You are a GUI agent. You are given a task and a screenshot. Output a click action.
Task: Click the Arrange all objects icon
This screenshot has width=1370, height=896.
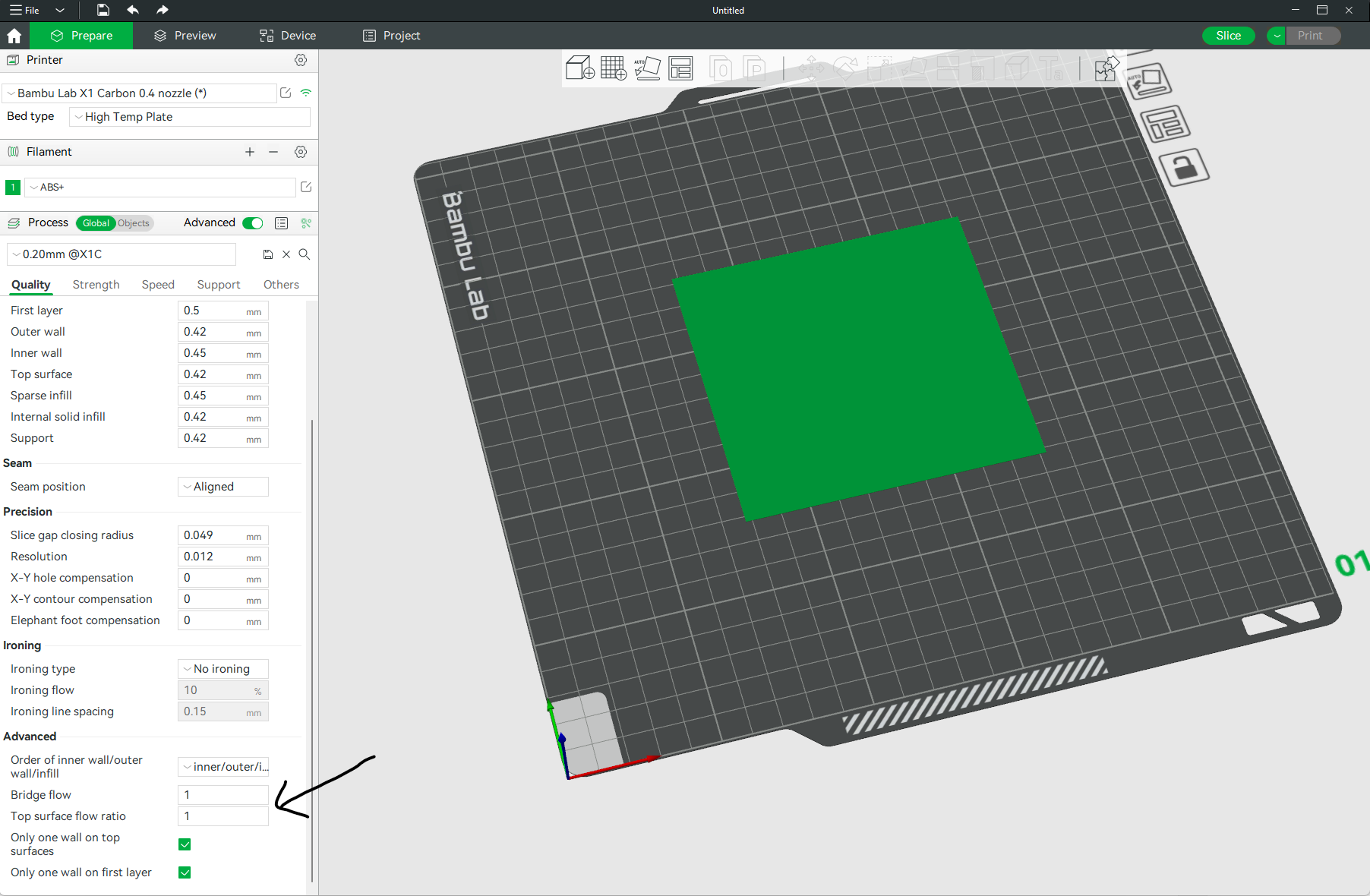click(680, 68)
